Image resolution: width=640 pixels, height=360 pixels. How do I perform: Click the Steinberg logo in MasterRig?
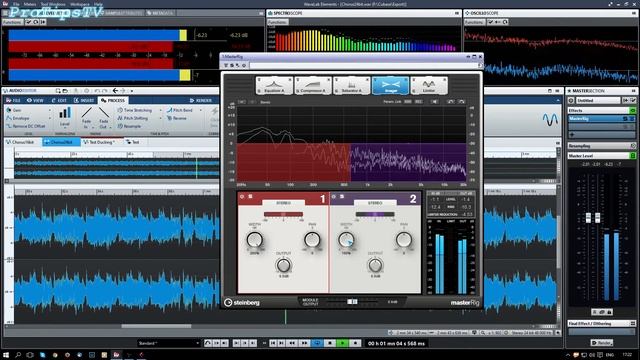click(x=242, y=302)
